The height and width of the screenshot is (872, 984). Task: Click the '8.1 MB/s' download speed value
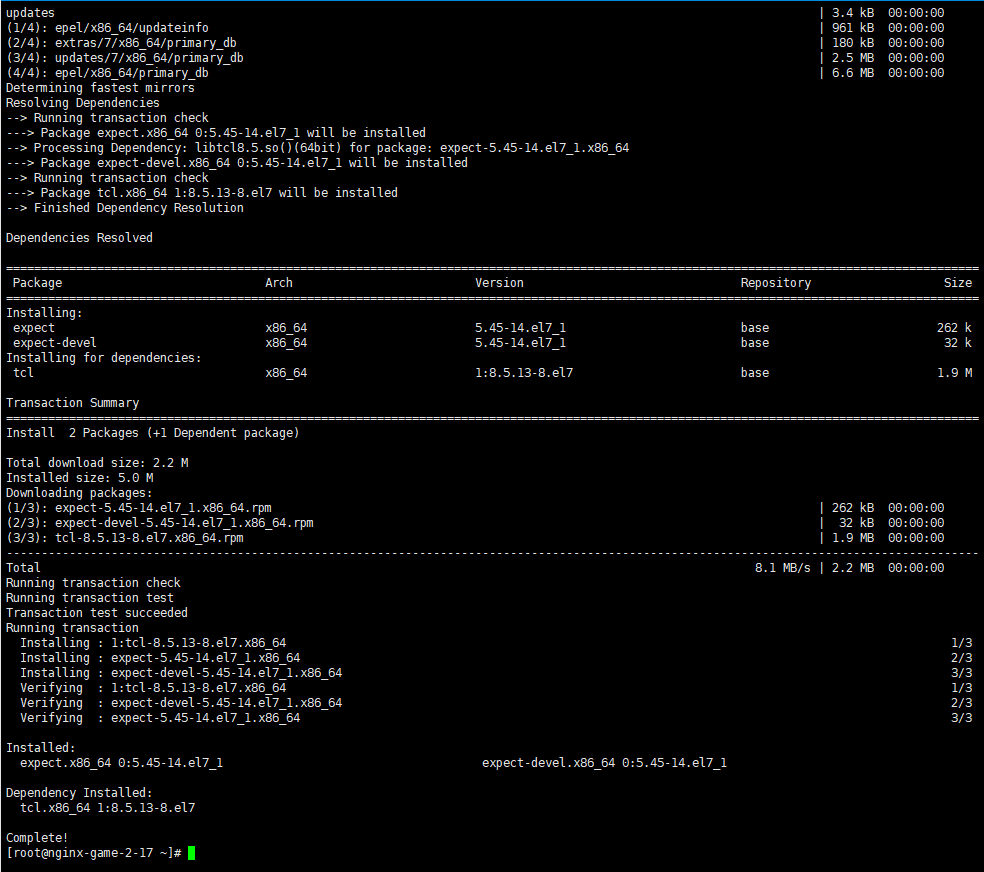[783, 568]
